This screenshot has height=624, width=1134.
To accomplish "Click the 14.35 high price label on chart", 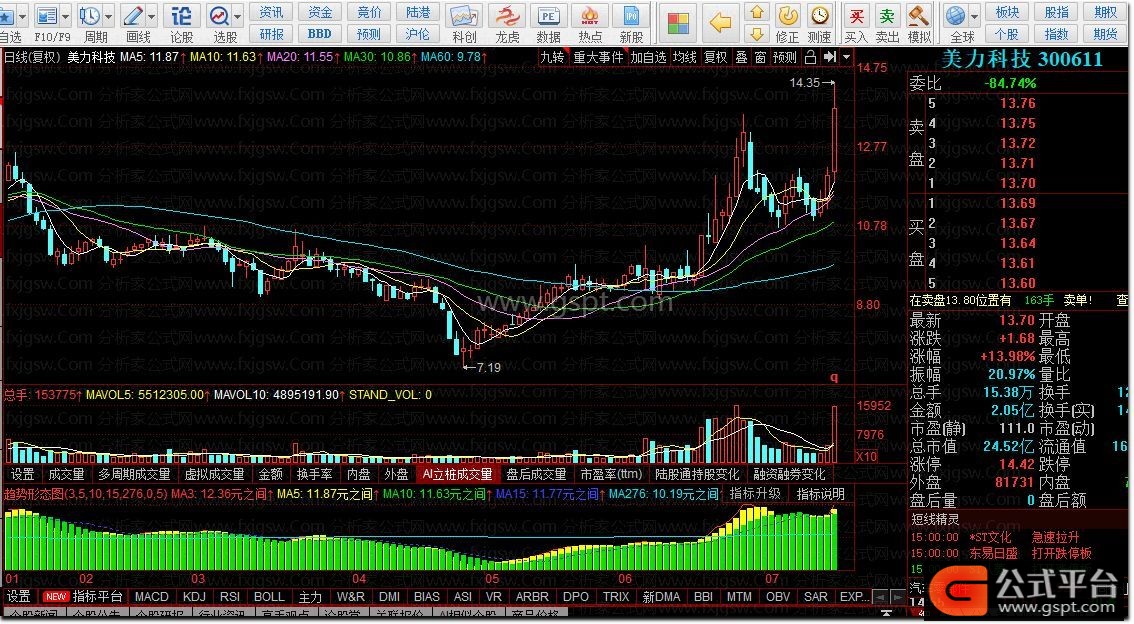I will [x=805, y=83].
